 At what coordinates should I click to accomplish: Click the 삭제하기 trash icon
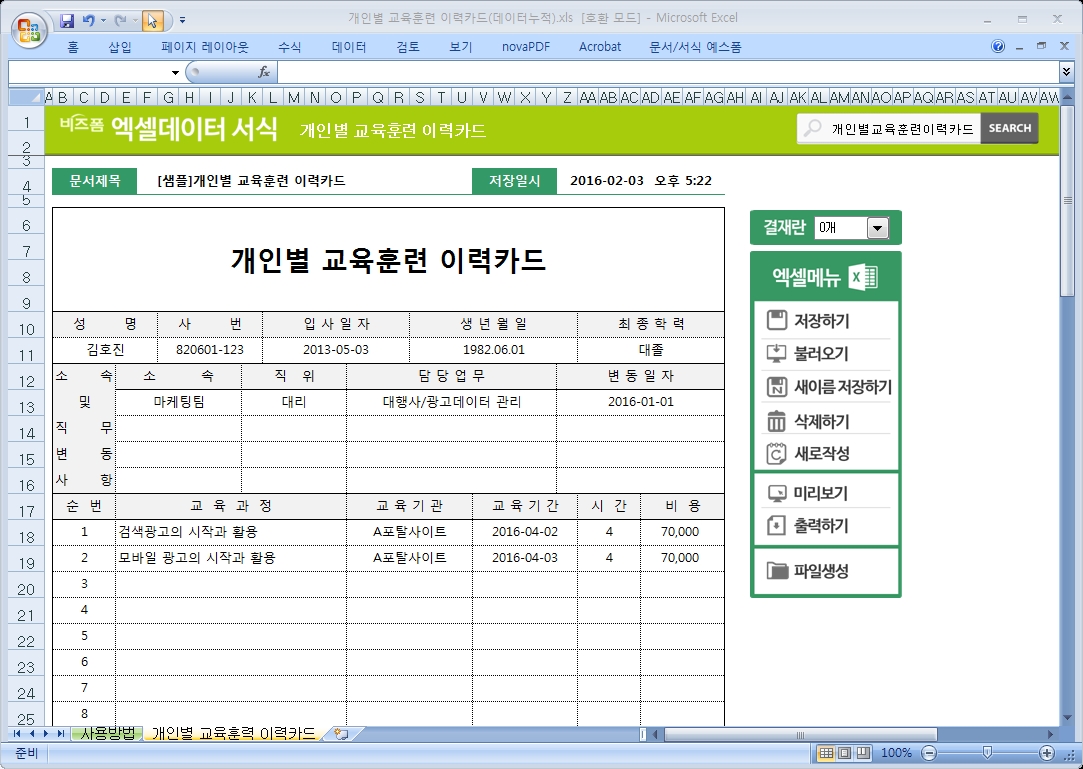click(x=777, y=421)
